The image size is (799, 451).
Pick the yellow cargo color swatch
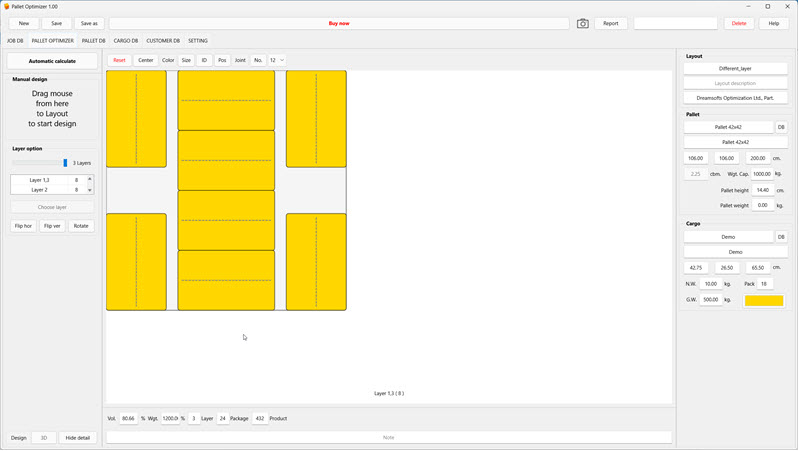coord(764,299)
